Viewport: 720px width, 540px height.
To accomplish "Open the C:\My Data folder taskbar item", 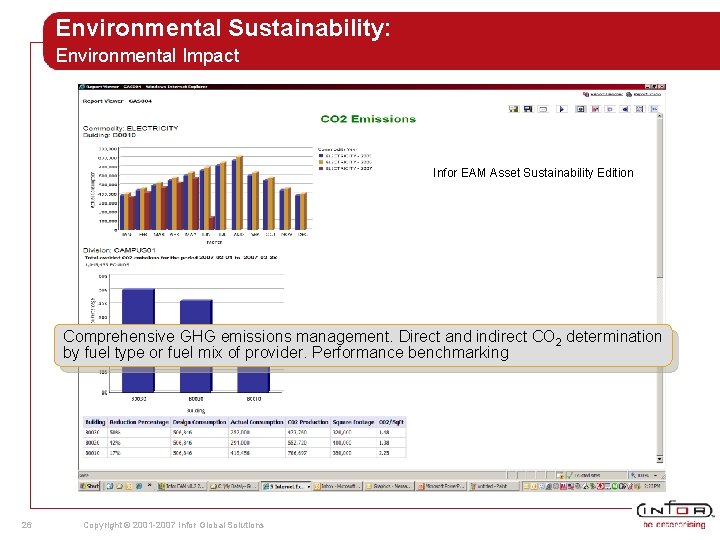I will point(233,486).
